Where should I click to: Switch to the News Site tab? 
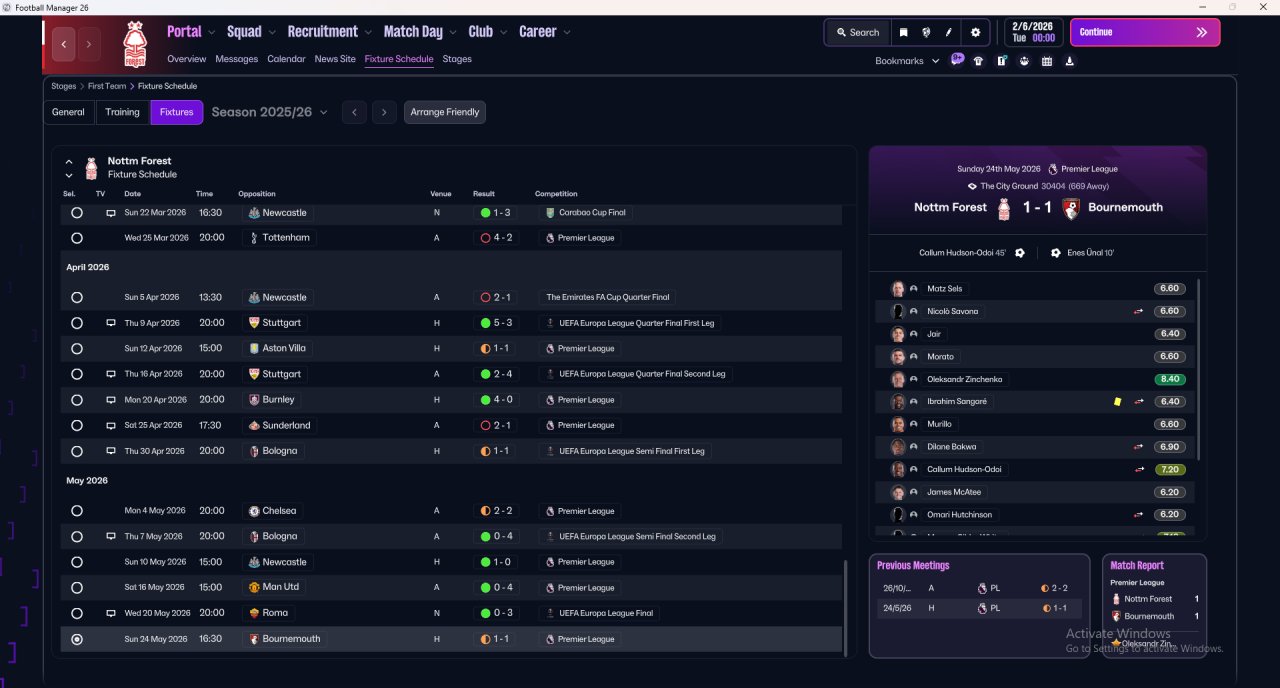pos(335,59)
